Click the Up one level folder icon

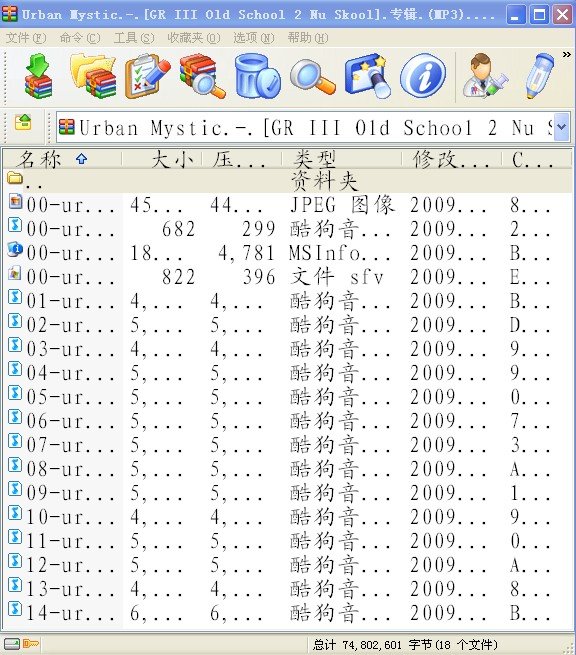coord(23,122)
